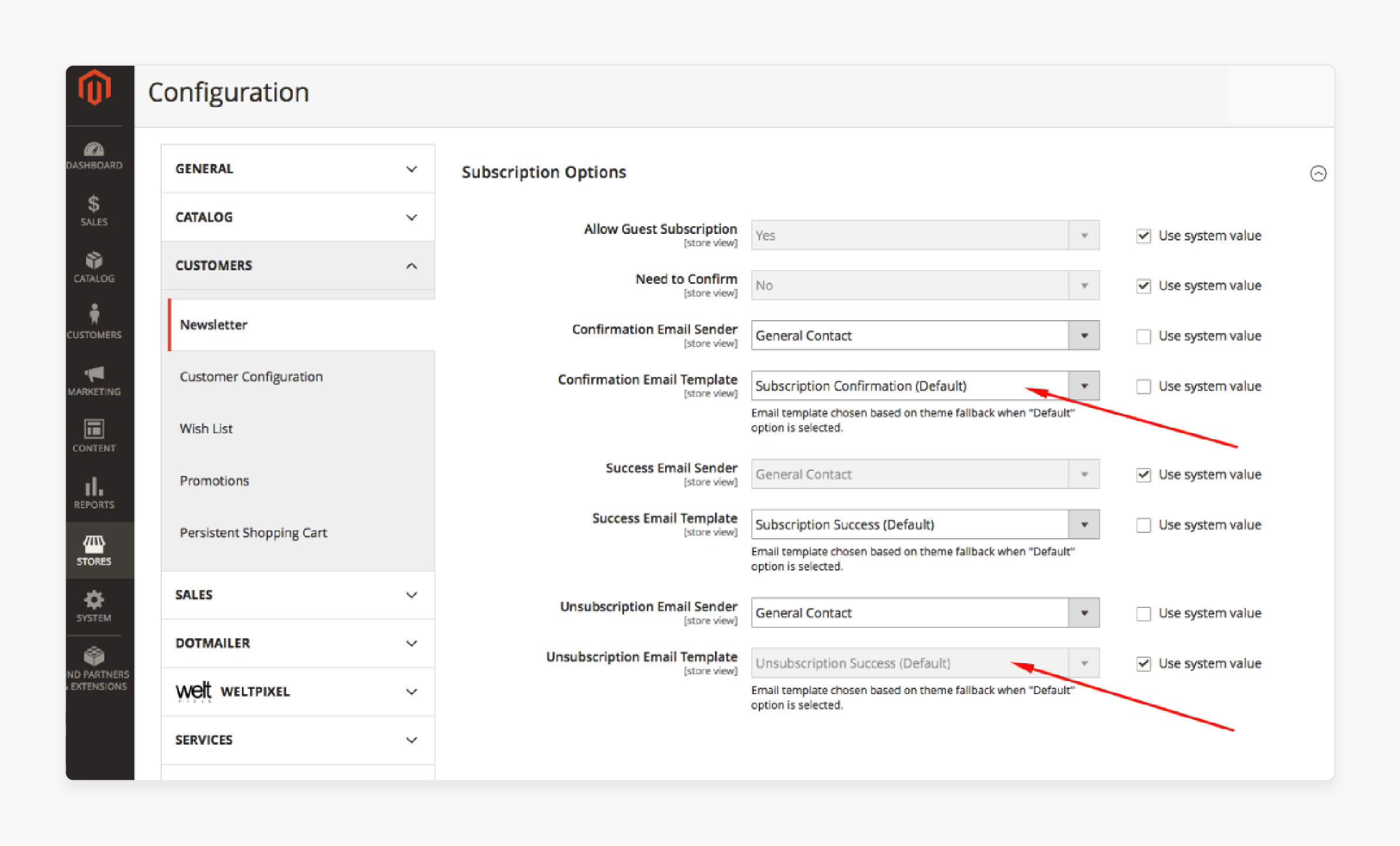Select the Newsletter menu item
The image size is (1400, 846).
click(212, 324)
